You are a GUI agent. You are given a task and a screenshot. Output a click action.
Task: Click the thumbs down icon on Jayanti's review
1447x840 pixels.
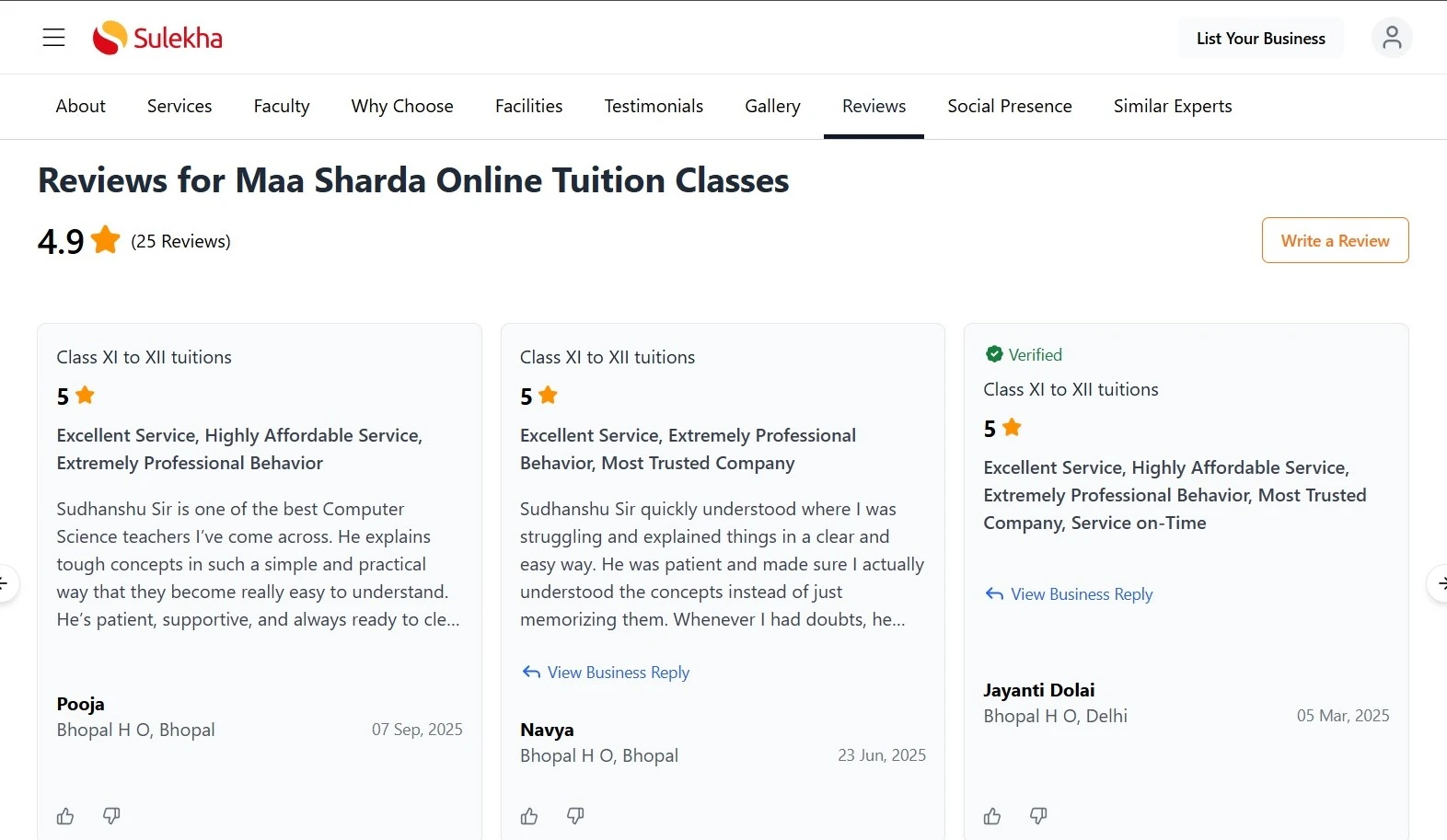[1037, 816]
